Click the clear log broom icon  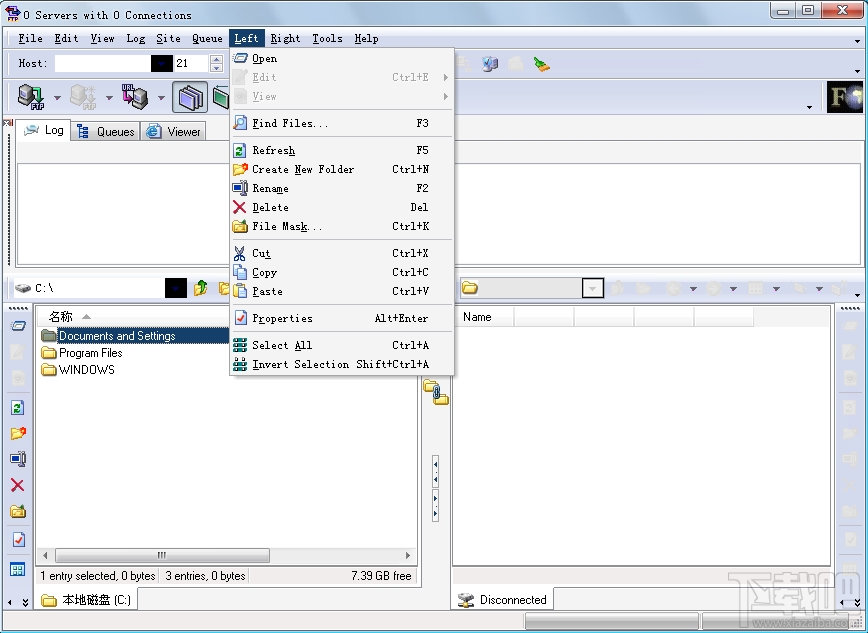pyautogui.click(x=541, y=63)
